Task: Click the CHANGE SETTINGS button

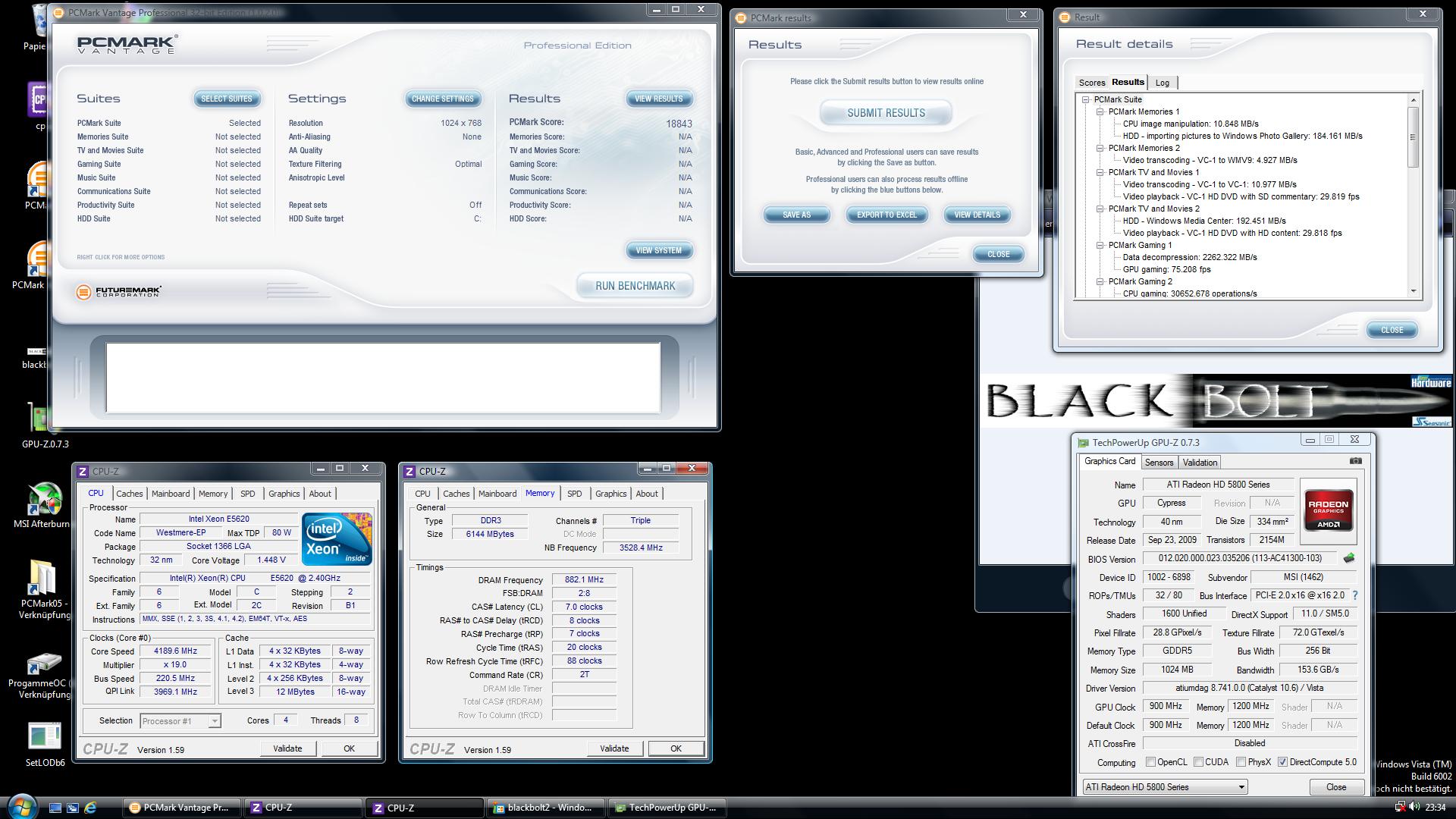Action: point(442,99)
